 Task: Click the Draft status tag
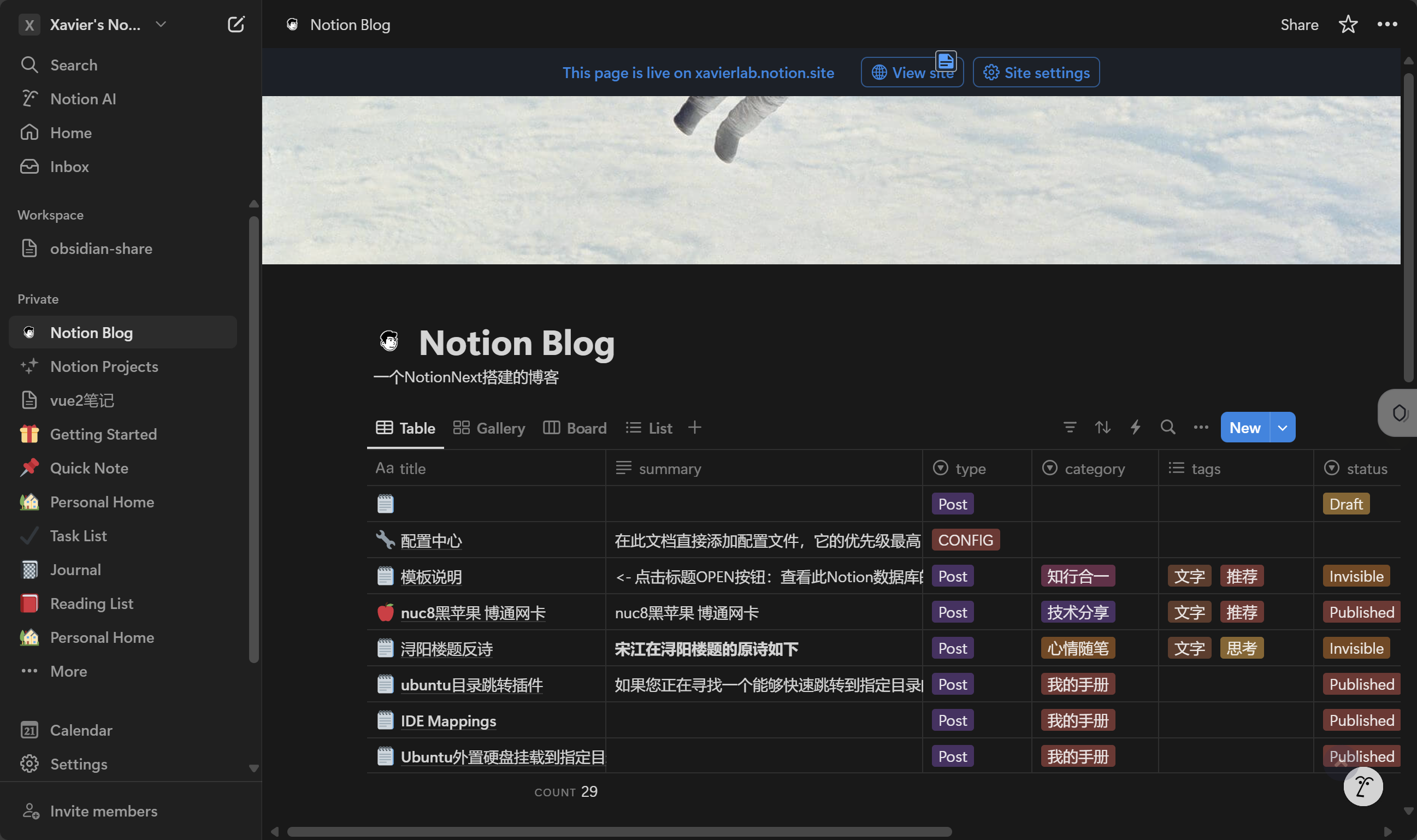(x=1345, y=504)
